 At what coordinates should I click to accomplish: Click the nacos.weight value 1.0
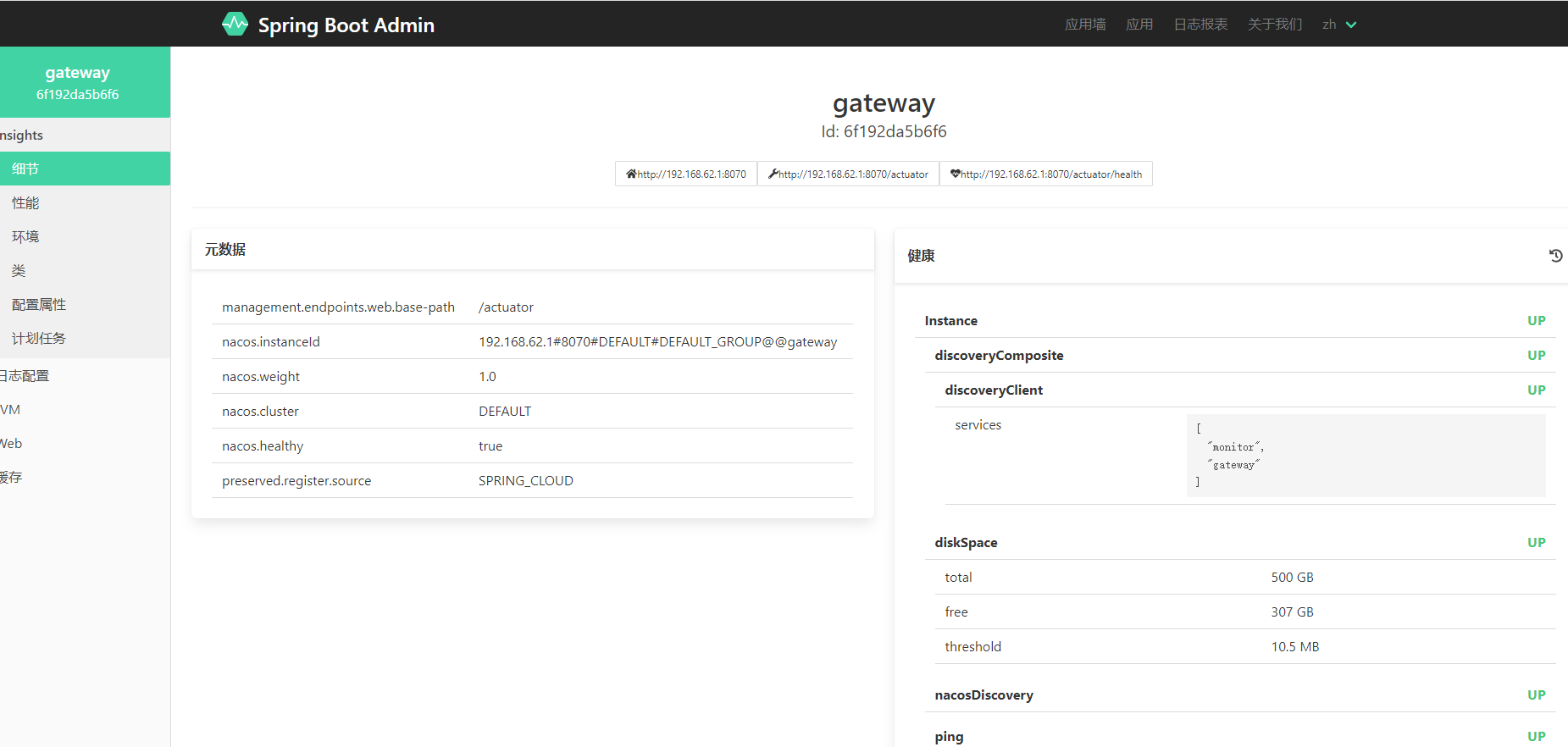pyautogui.click(x=487, y=376)
